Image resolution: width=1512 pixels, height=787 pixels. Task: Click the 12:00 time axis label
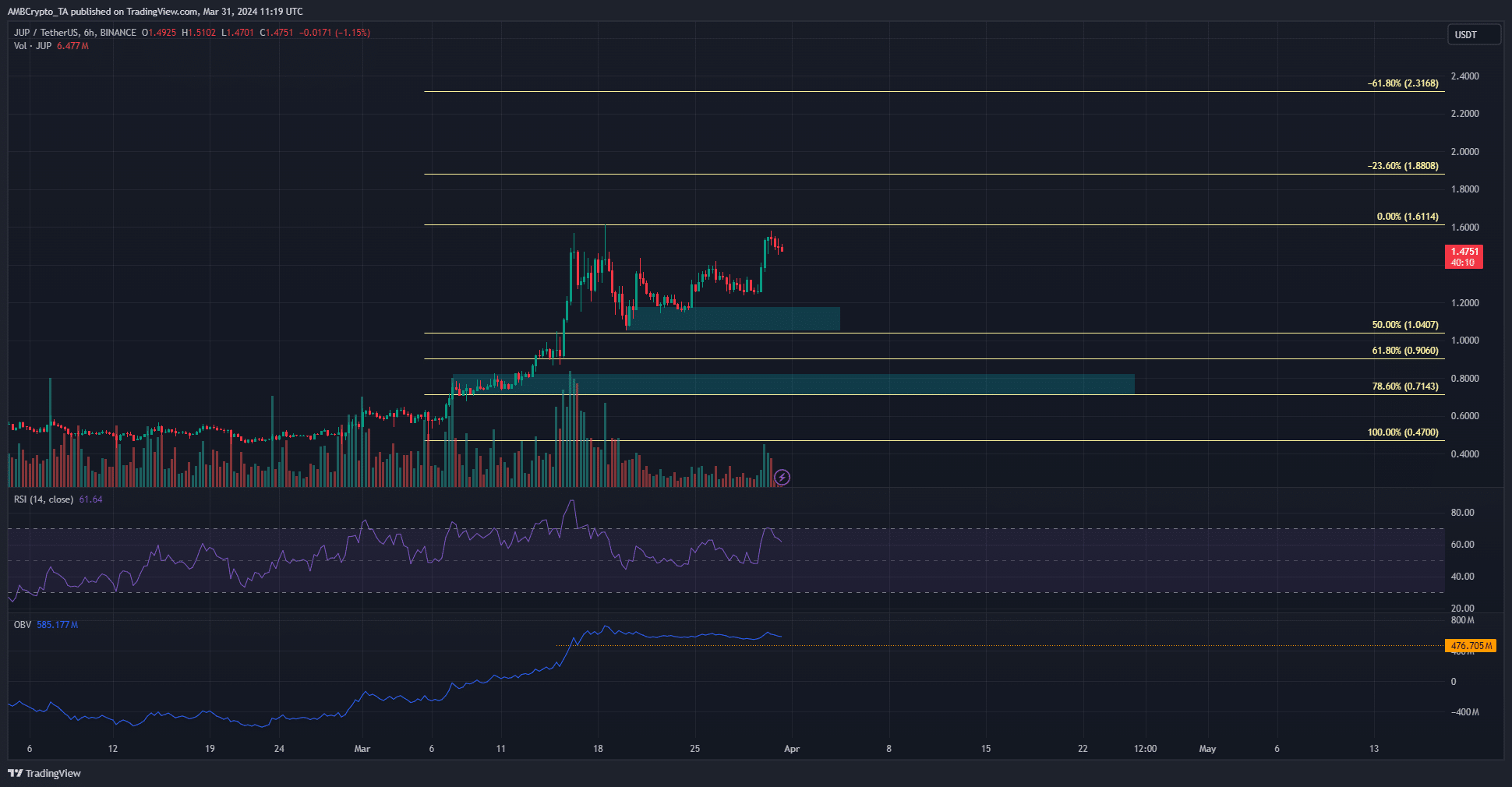(x=1145, y=749)
